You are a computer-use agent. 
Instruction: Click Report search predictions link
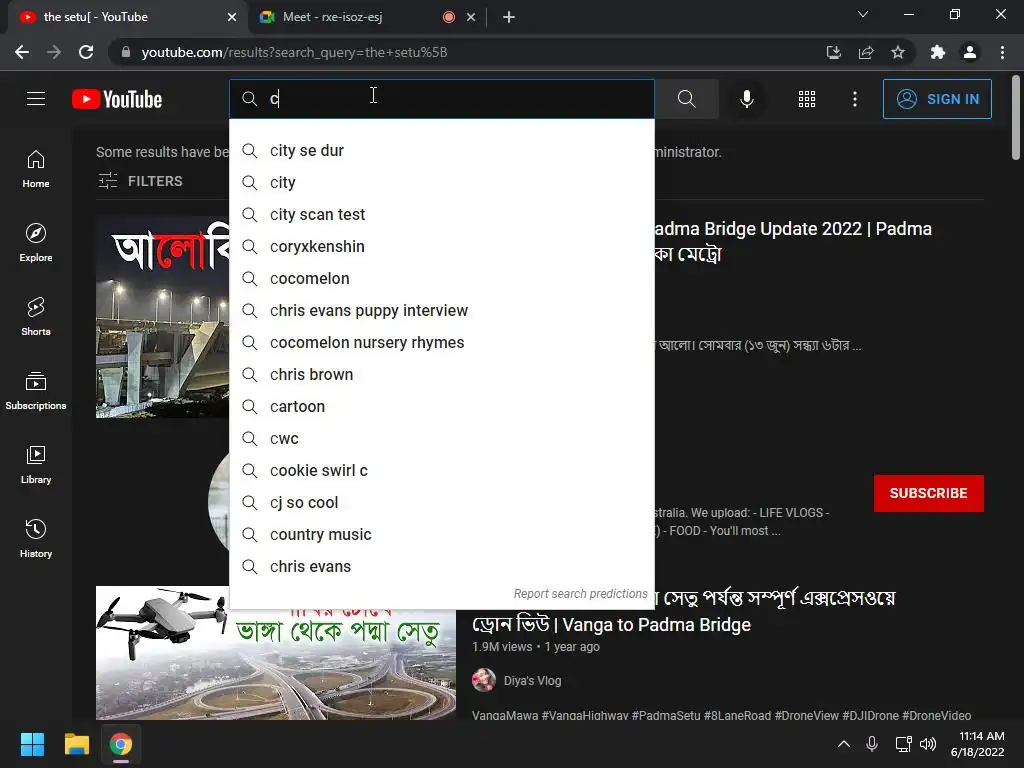point(580,594)
